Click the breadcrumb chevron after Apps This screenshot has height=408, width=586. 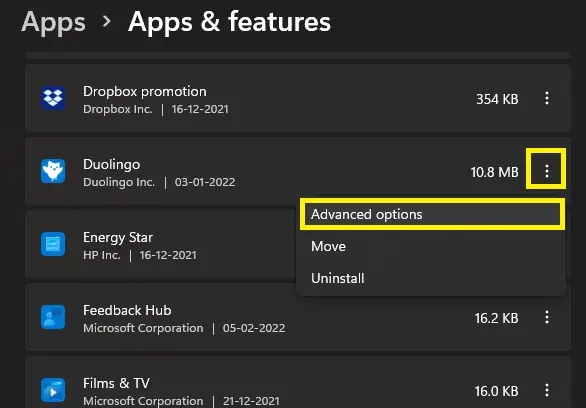click(107, 21)
